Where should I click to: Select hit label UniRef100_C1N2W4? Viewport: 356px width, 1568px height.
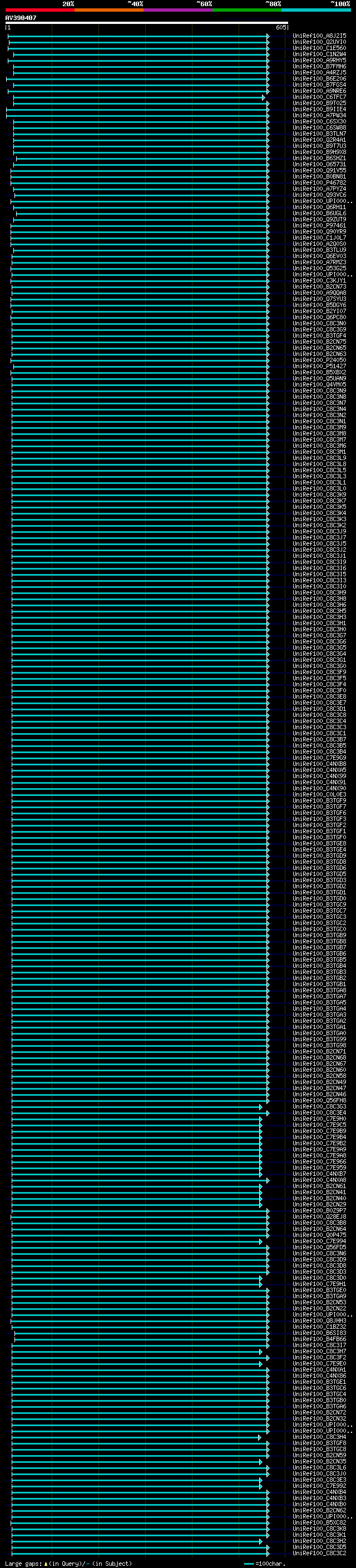319,54
